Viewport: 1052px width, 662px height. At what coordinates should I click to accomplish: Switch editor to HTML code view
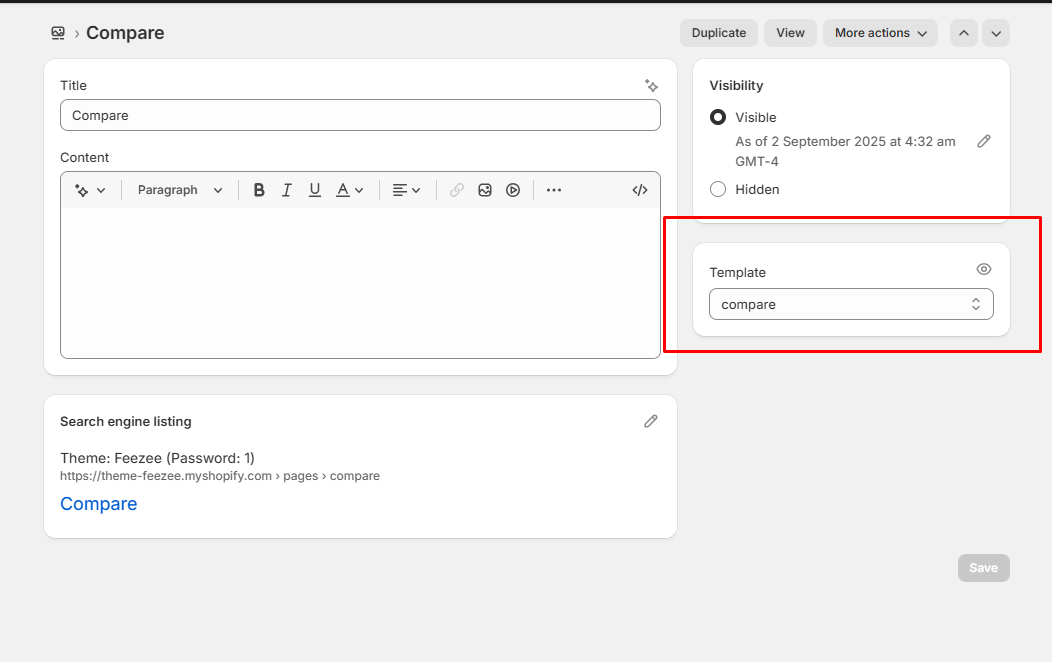click(x=640, y=190)
